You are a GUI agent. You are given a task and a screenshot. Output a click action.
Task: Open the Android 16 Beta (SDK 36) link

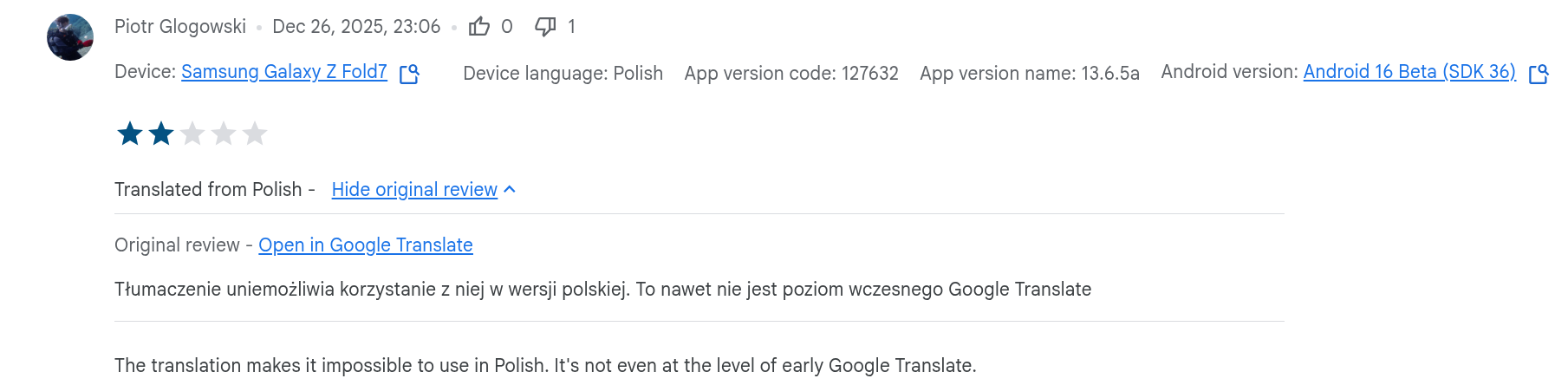coord(1409,72)
